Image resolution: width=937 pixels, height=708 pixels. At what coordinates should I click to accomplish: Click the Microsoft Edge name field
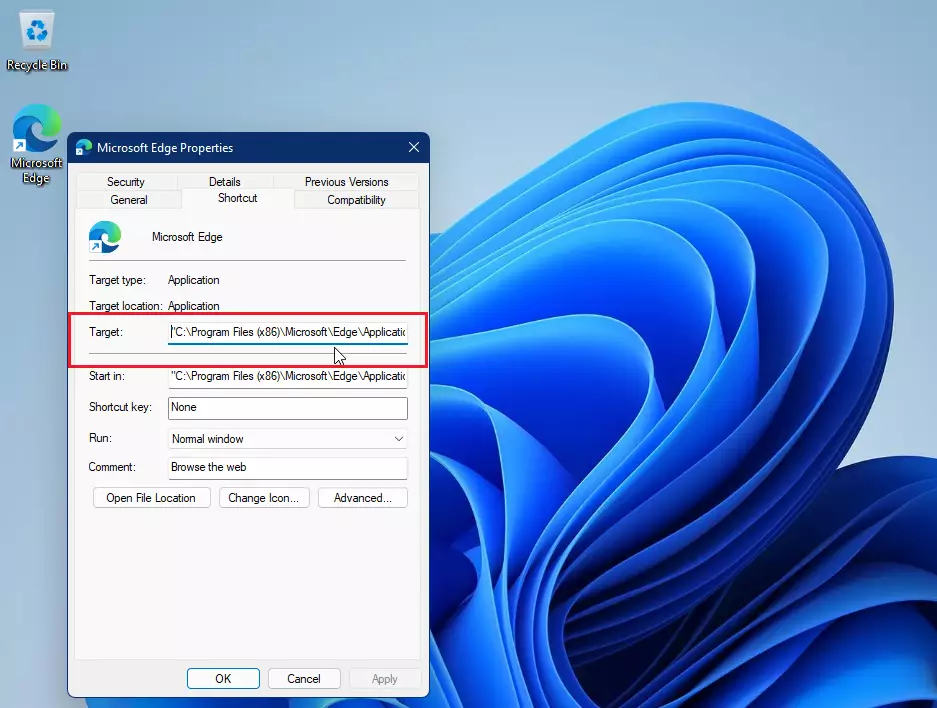tap(187, 237)
